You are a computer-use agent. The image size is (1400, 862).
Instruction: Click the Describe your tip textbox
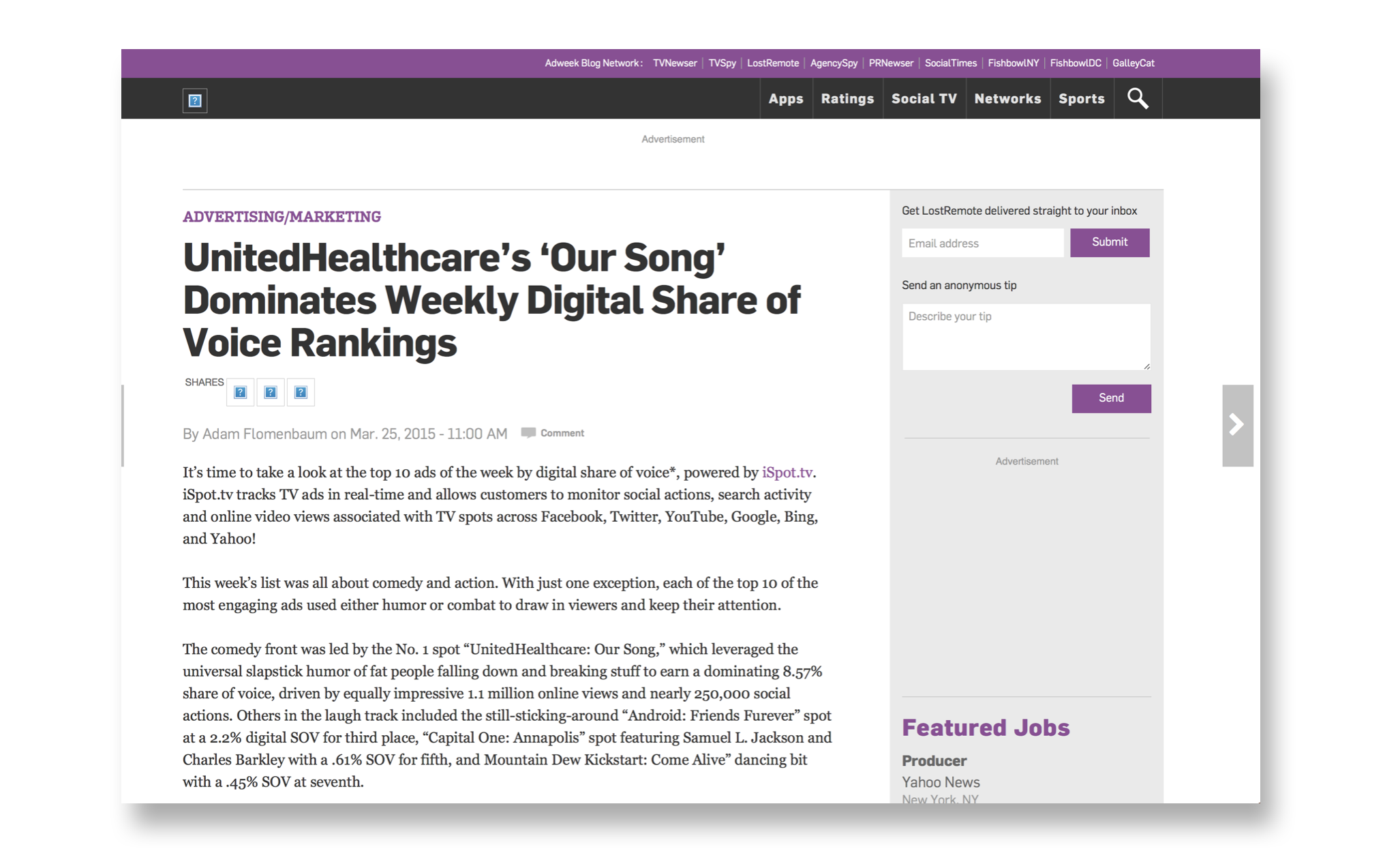(x=1025, y=337)
